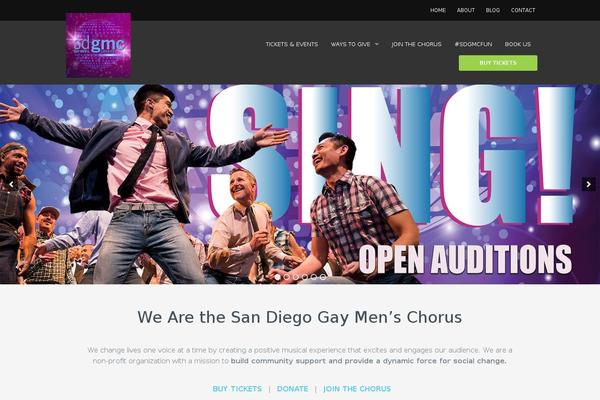Click the sdgmc disco ball logo
The image size is (600, 400).
[x=98, y=45]
